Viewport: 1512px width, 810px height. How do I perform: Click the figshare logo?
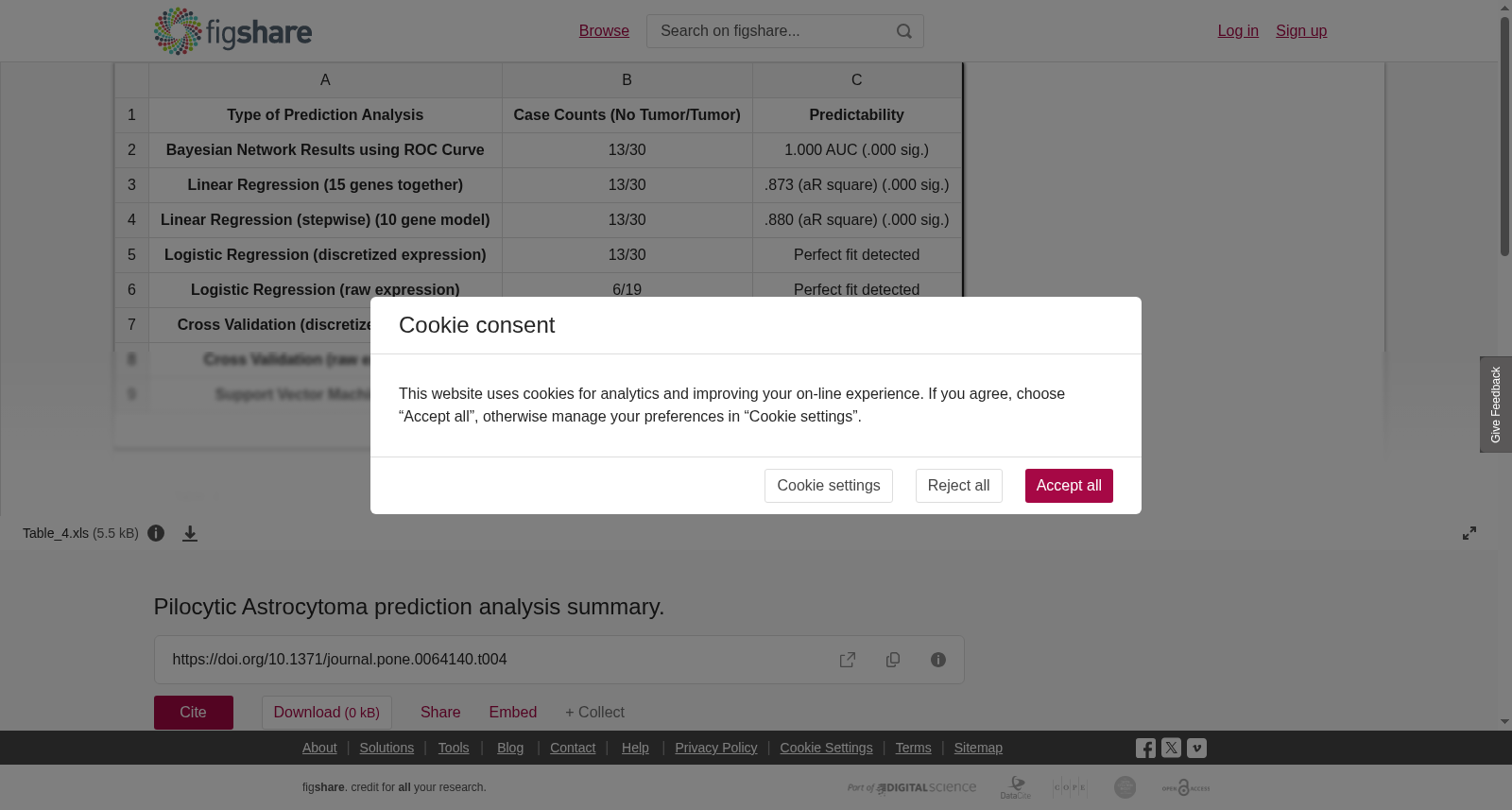232,31
